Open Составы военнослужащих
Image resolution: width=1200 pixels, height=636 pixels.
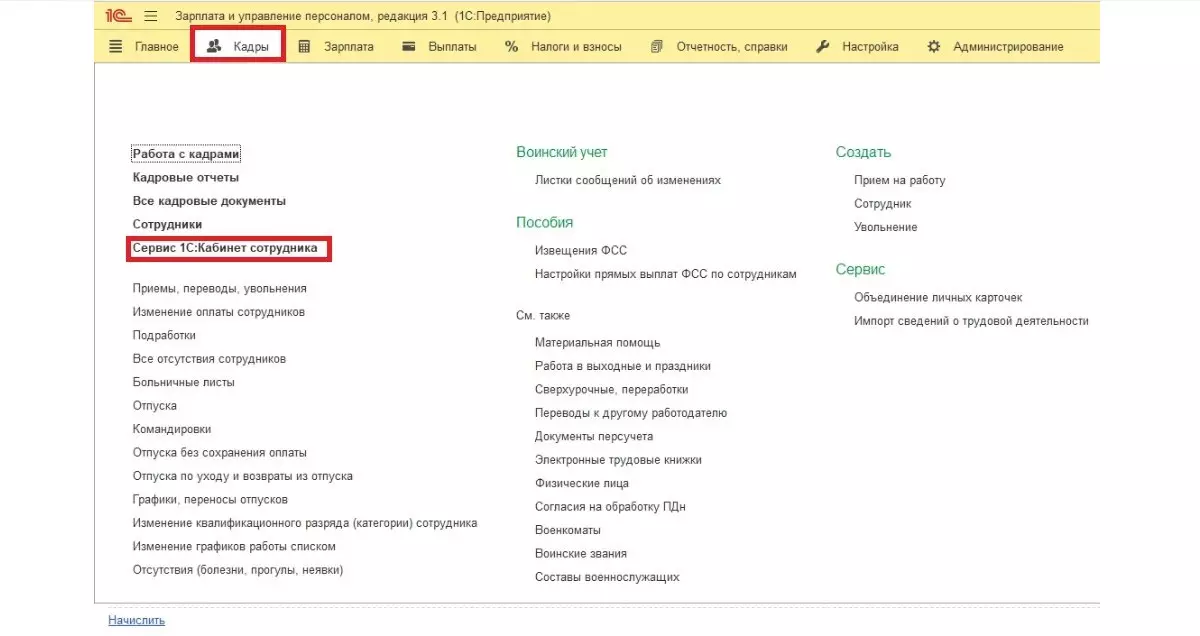coord(607,578)
